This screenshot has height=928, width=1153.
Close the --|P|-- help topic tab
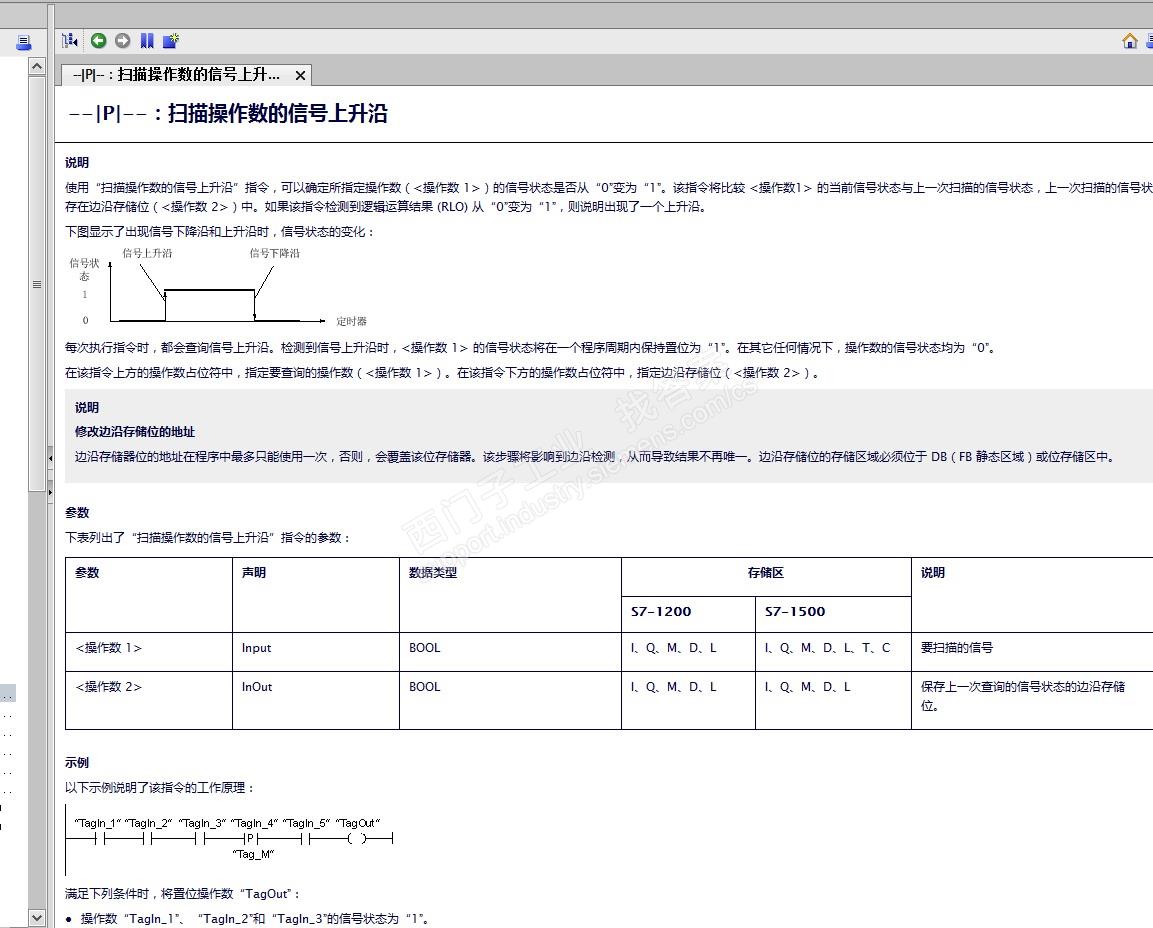(300, 75)
